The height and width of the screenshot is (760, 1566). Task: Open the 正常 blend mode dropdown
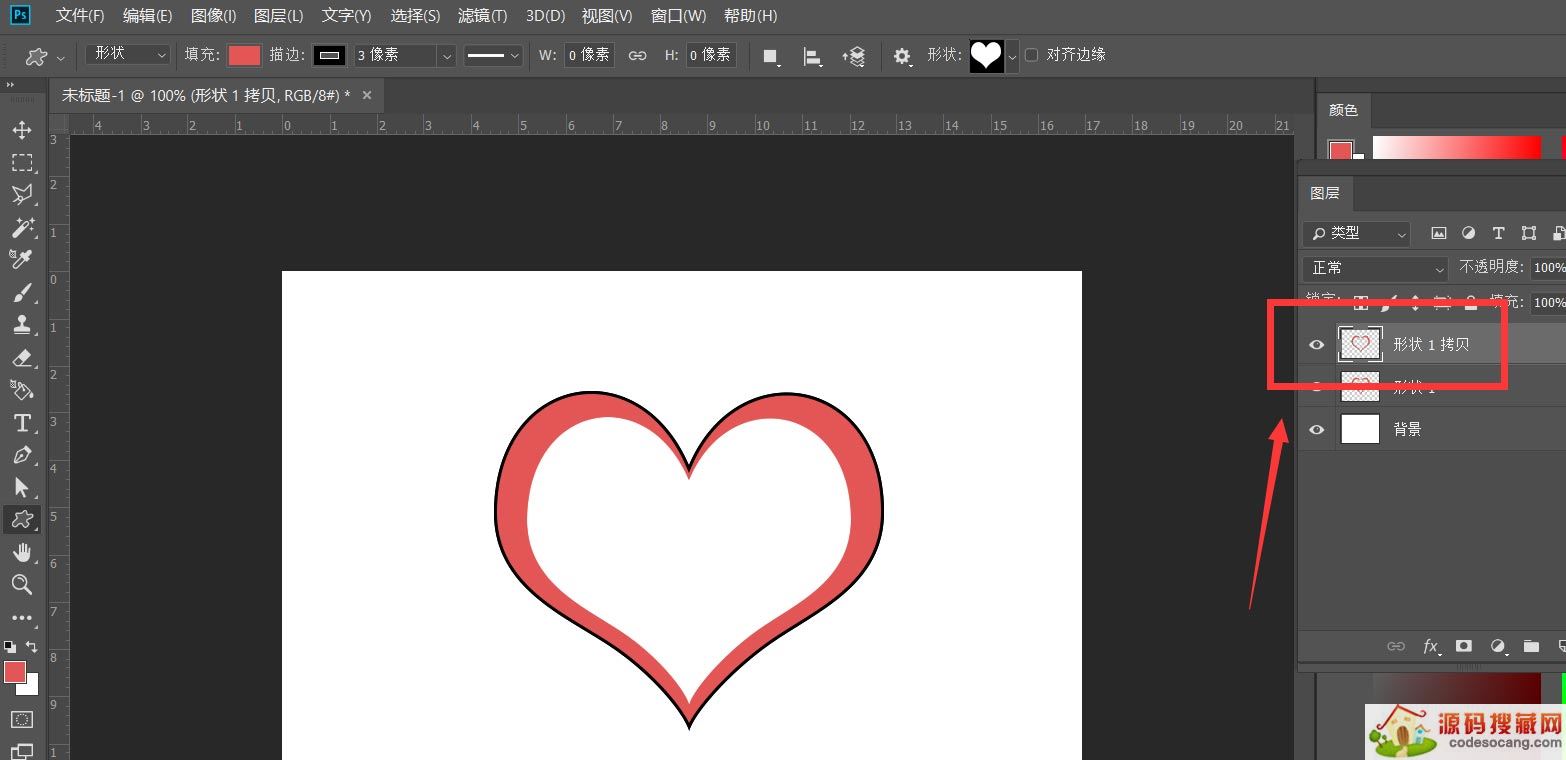click(x=1375, y=268)
